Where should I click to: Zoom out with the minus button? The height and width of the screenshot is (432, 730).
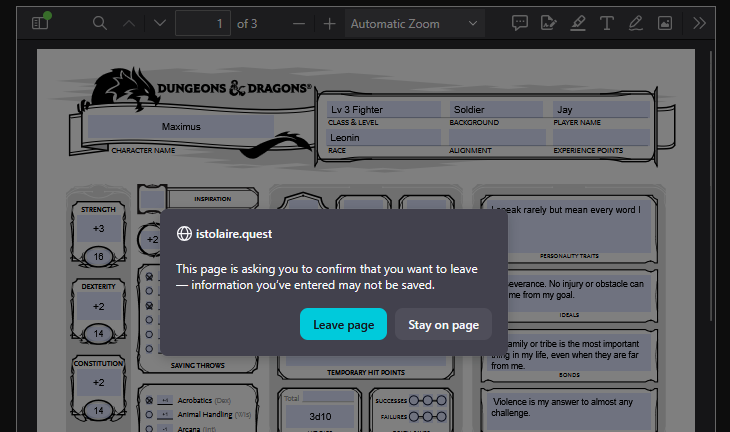pyautogui.click(x=299, y=23)
